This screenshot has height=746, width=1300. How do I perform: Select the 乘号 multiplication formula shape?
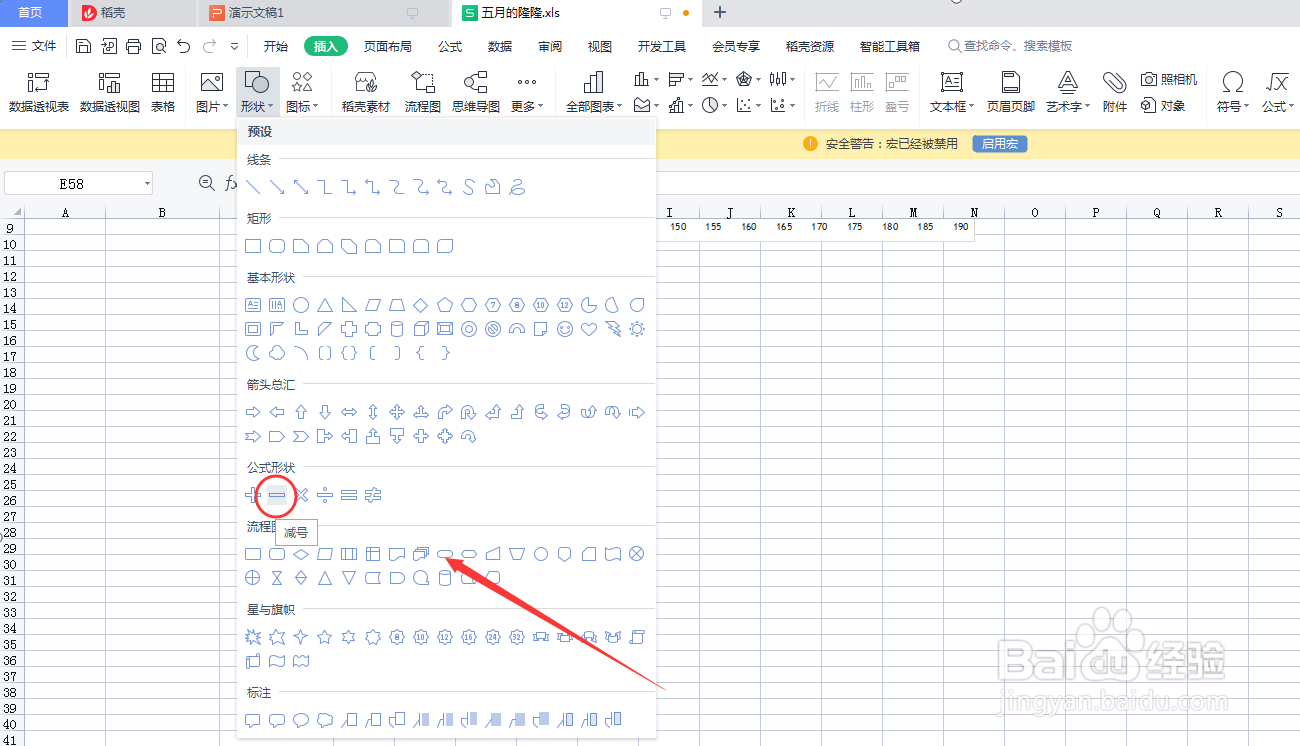click(300, 494)
